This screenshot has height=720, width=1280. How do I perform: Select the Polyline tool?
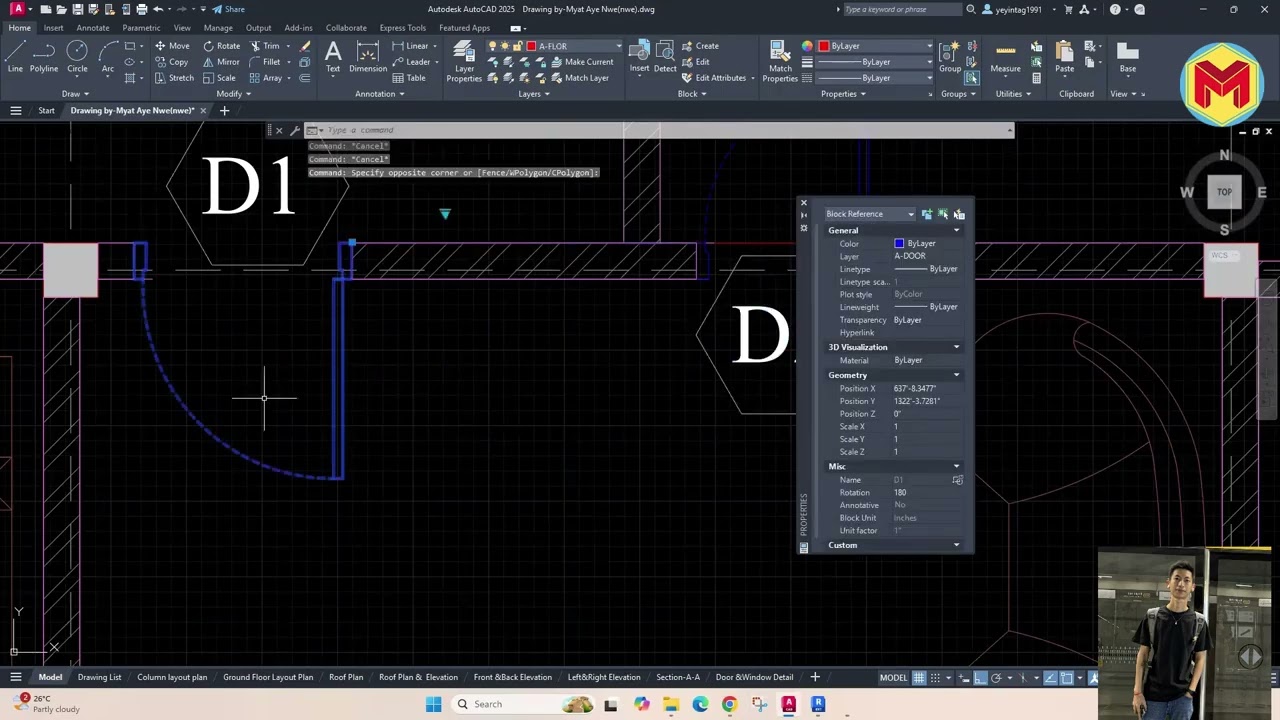click(x=44, y=57)
